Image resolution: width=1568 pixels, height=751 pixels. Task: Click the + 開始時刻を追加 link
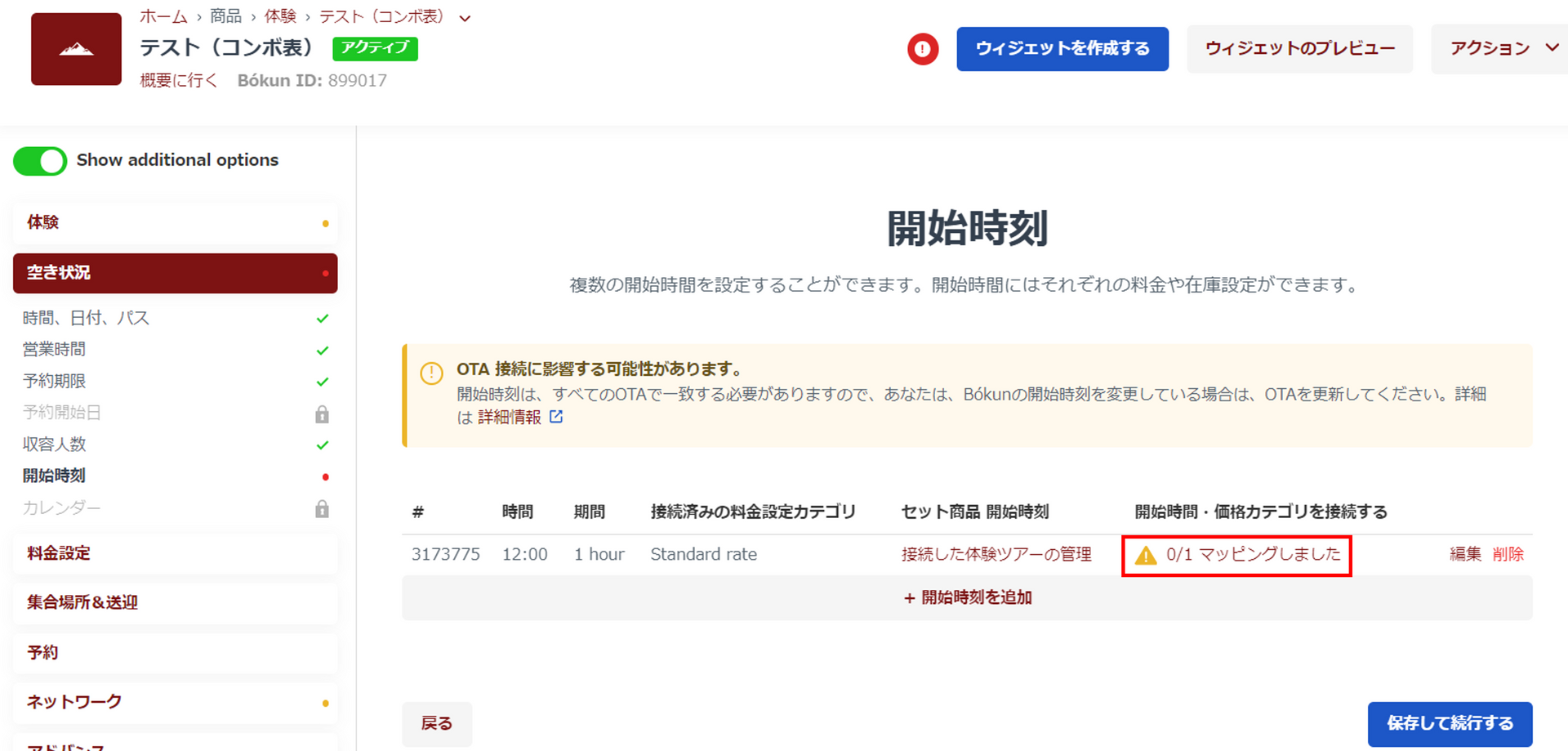[967, 597]
